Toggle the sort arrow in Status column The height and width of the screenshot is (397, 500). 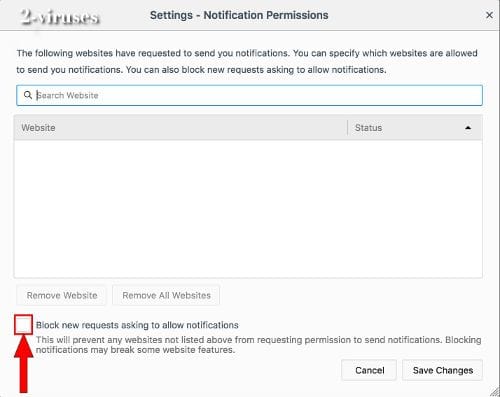468,128
